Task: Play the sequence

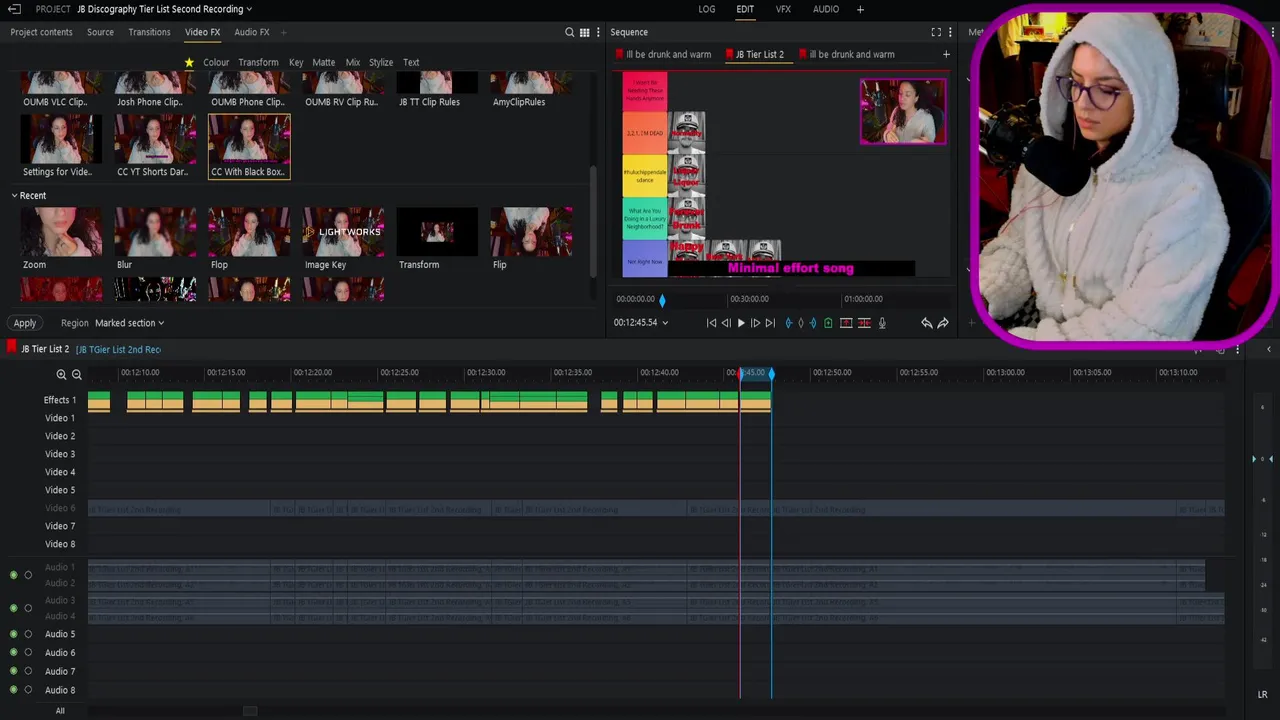Action: point(741,323)
